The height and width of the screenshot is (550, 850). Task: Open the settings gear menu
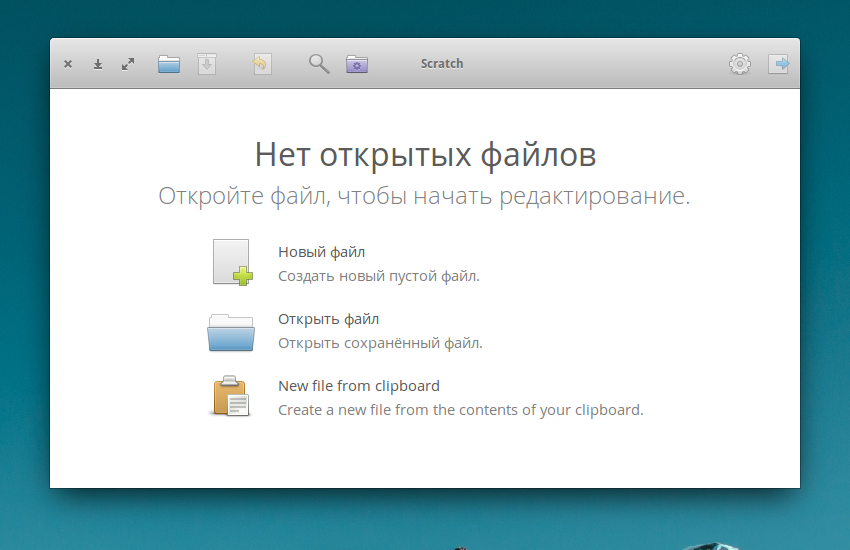click(x=739, y=64)
